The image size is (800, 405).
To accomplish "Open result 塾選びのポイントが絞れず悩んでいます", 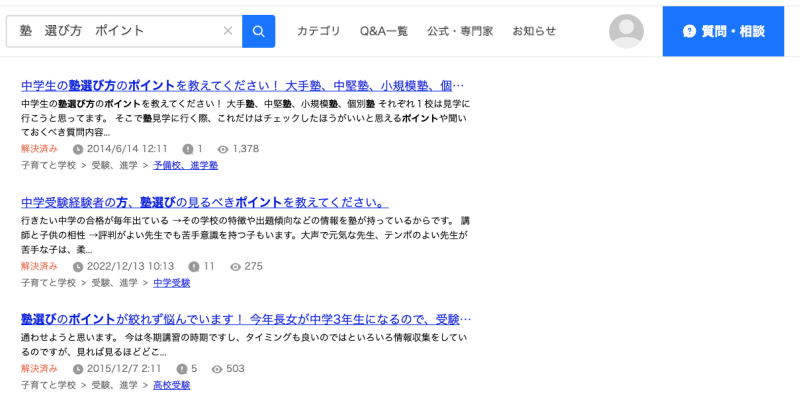I will coord(246,319).
